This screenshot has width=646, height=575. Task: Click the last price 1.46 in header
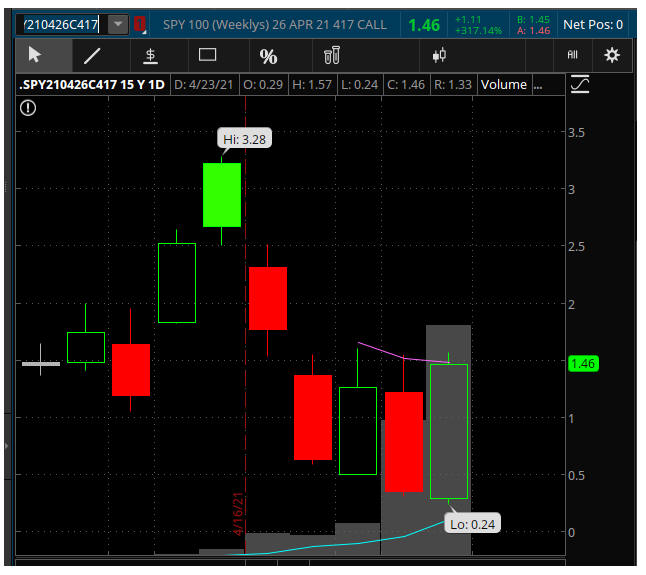tap(424, 26)
